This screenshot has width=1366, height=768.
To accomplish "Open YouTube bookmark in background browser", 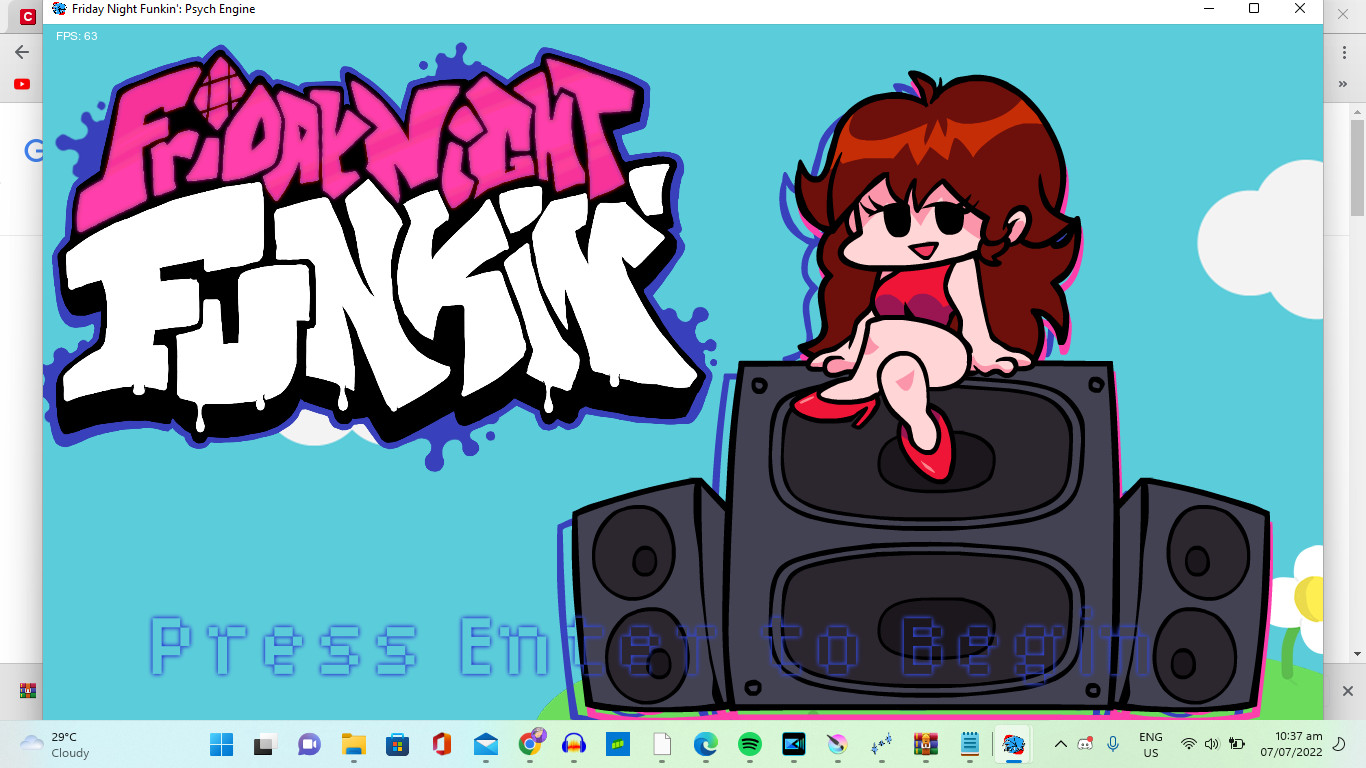I will tap(22, 85).
